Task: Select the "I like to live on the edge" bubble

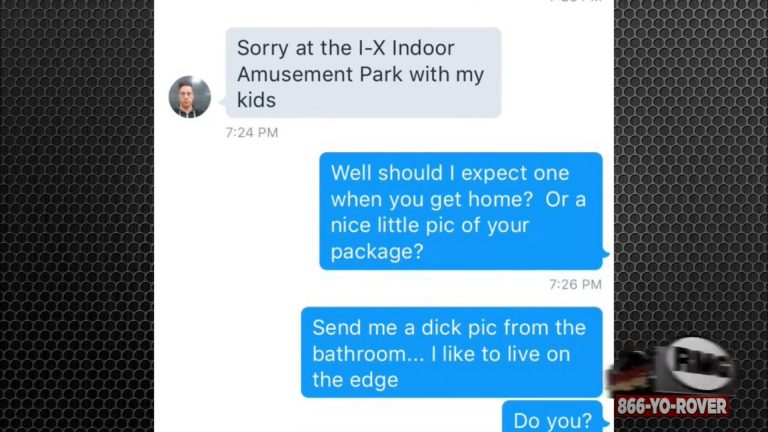Action: pos(452,352)
